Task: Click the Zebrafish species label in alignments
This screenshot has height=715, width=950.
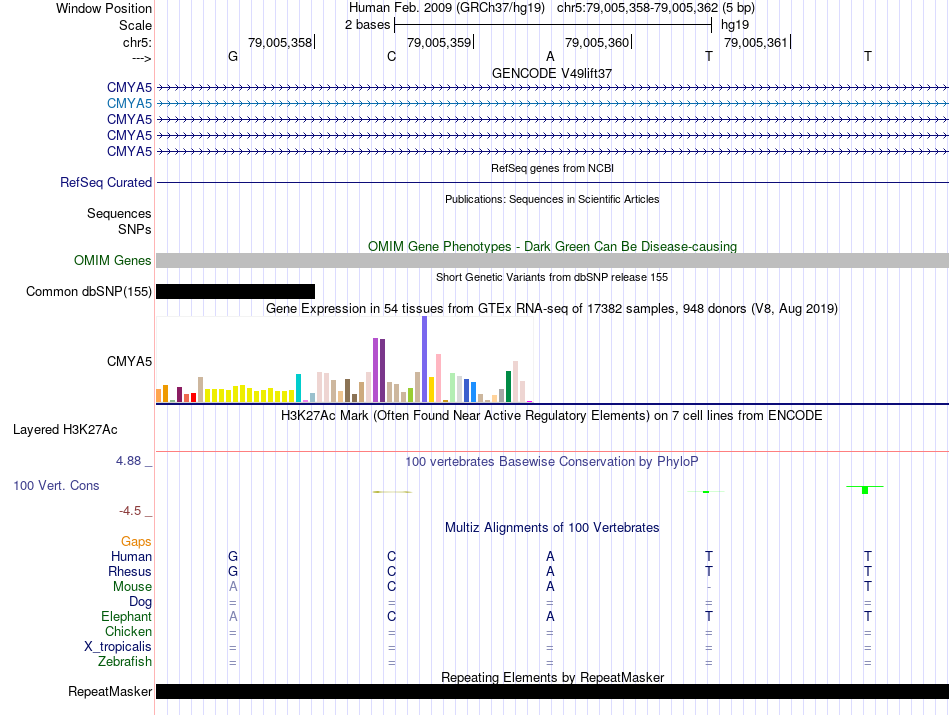Action: 125,662
